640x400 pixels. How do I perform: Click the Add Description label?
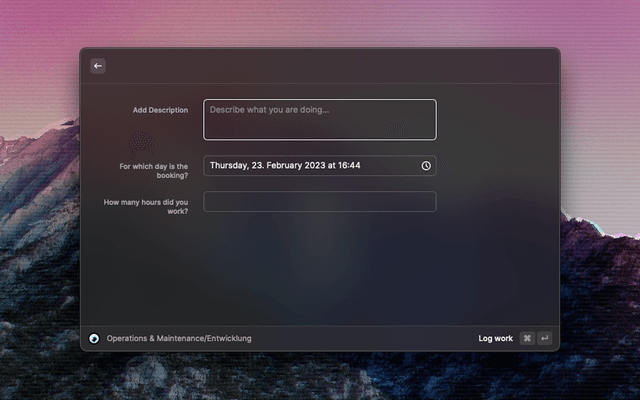pyautogui.click(x=160, y=110)
